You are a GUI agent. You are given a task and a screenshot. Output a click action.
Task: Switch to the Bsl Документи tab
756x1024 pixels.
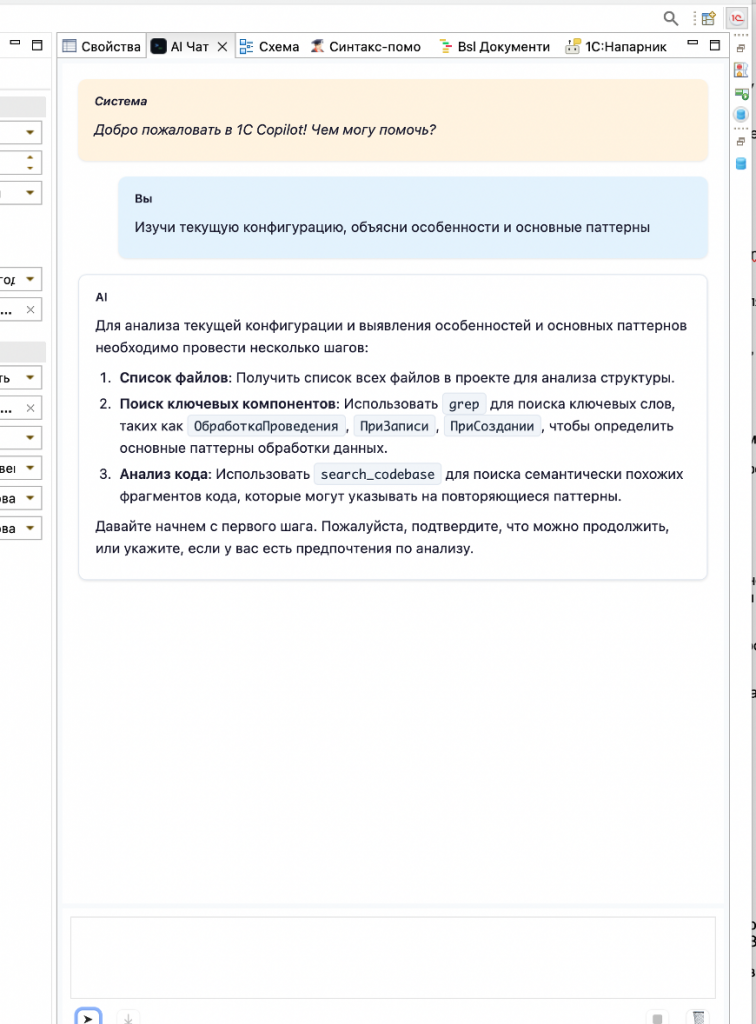click(495, 46)
